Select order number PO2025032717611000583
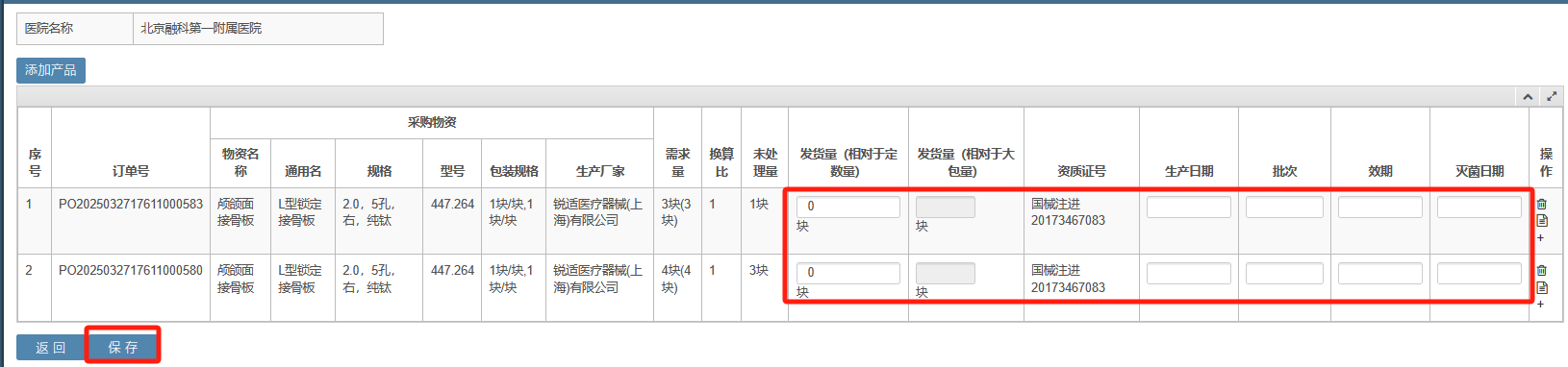 coord(131,204)
